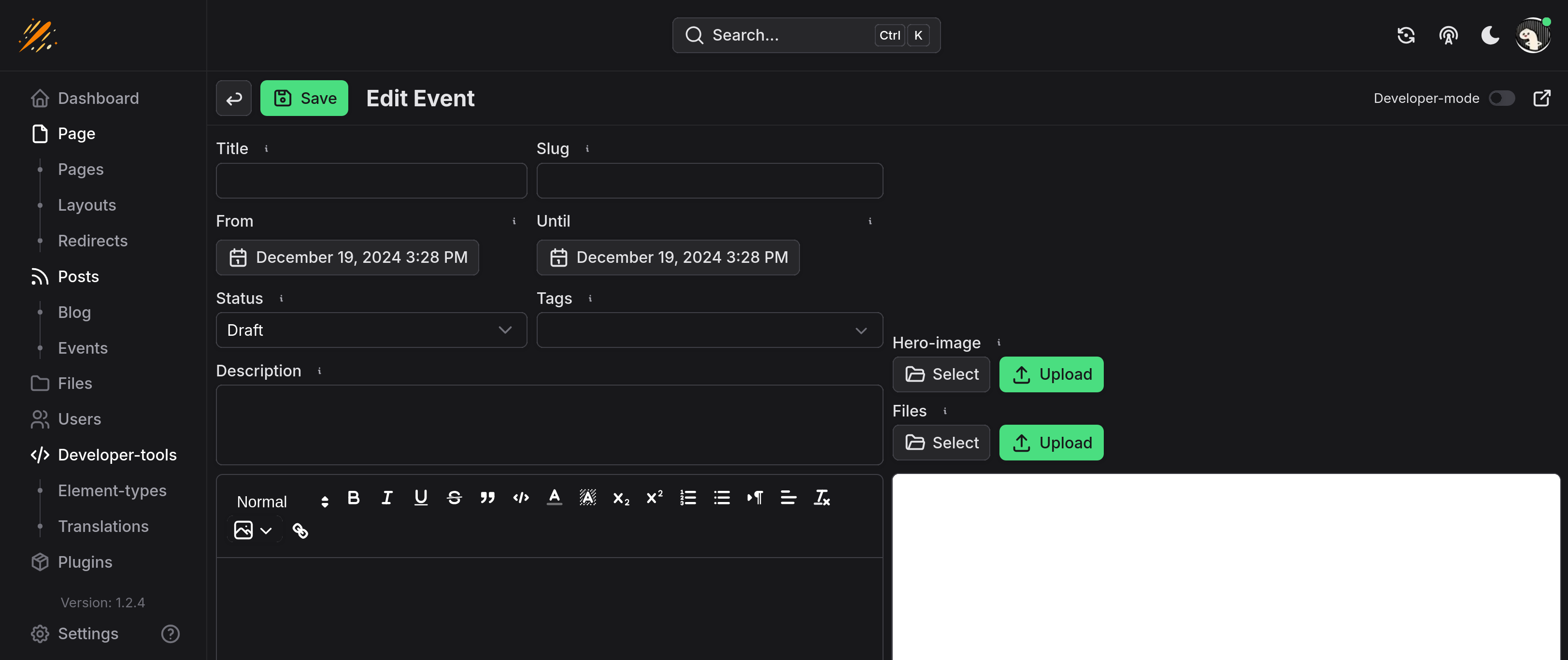Viewport: 1568px width, 660px height.
Task: Click the clear formatting icon
Action: pos(822,498)
